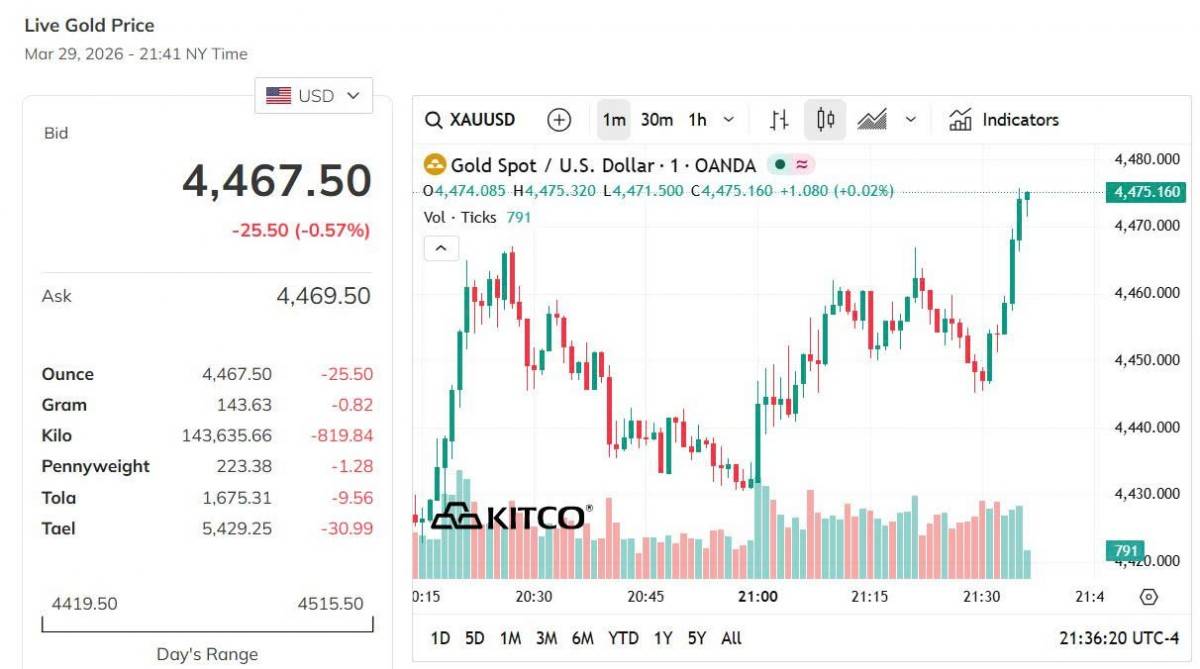The height and width of the screenshot is (669, 1200).
Task: Open the chart settings gear icon
Action: 1148,597
